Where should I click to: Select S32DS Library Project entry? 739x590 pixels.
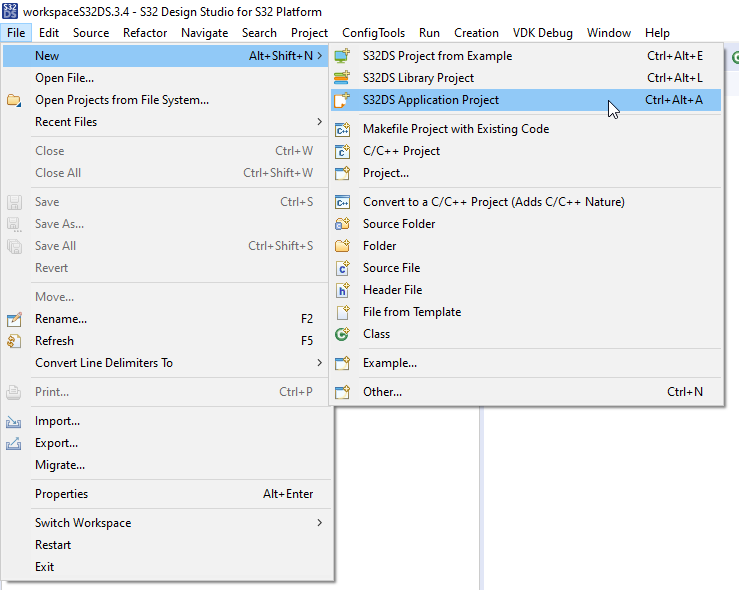(x=526, y=78)
